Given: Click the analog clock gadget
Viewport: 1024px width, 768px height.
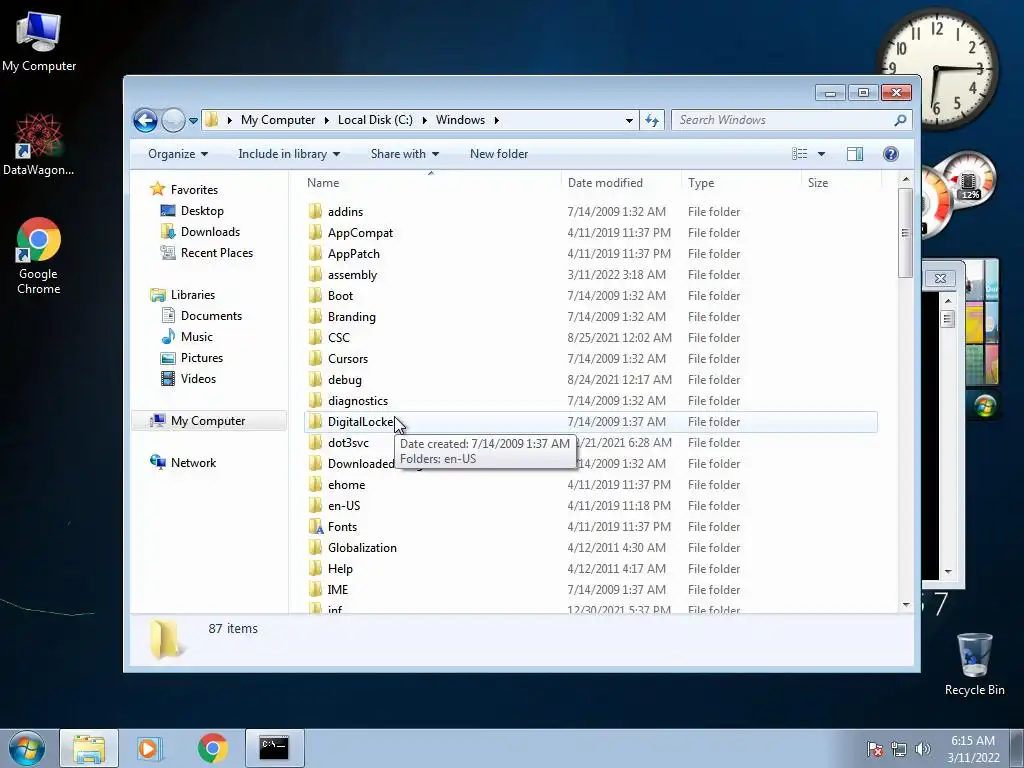Looking at the screenshot, I should pos(936,69).
